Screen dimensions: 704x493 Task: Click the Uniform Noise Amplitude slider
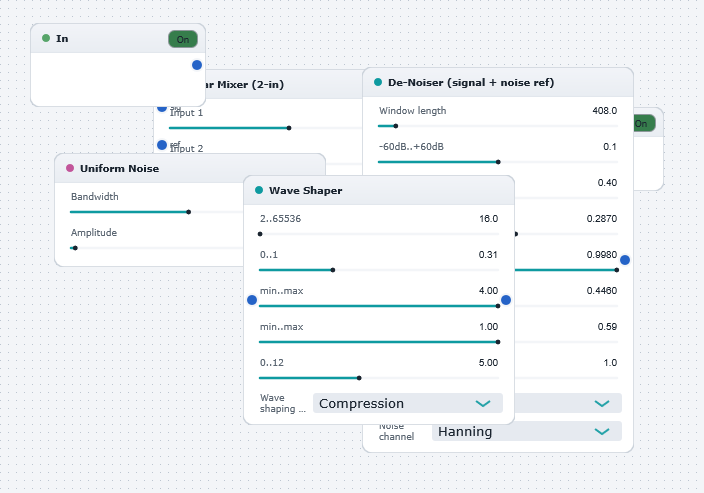pos(157,248)
